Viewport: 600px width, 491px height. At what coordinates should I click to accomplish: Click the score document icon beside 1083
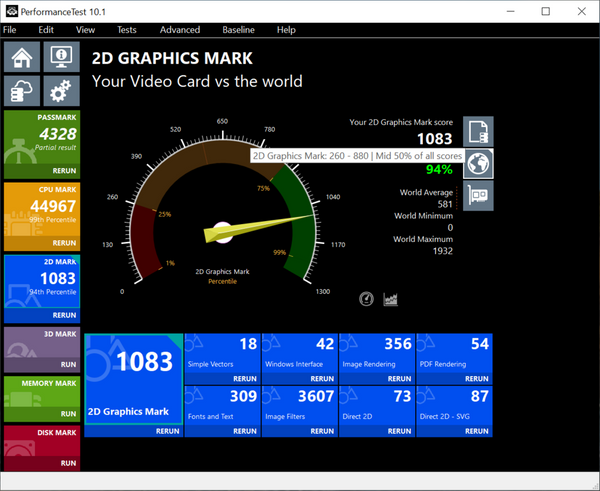[x=479, y=131]
